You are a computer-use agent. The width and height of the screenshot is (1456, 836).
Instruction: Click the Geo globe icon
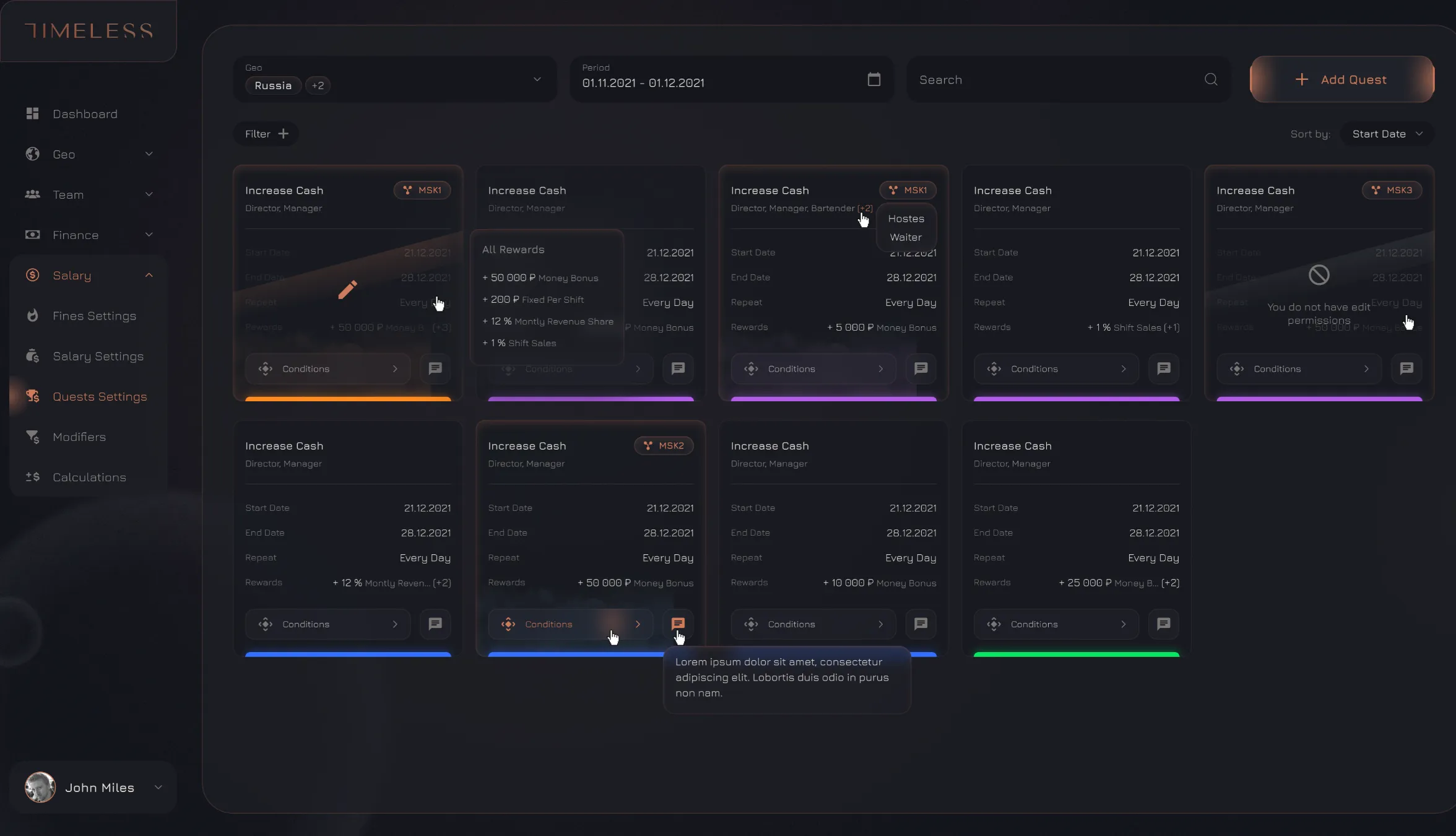click(x=33, y=154)
